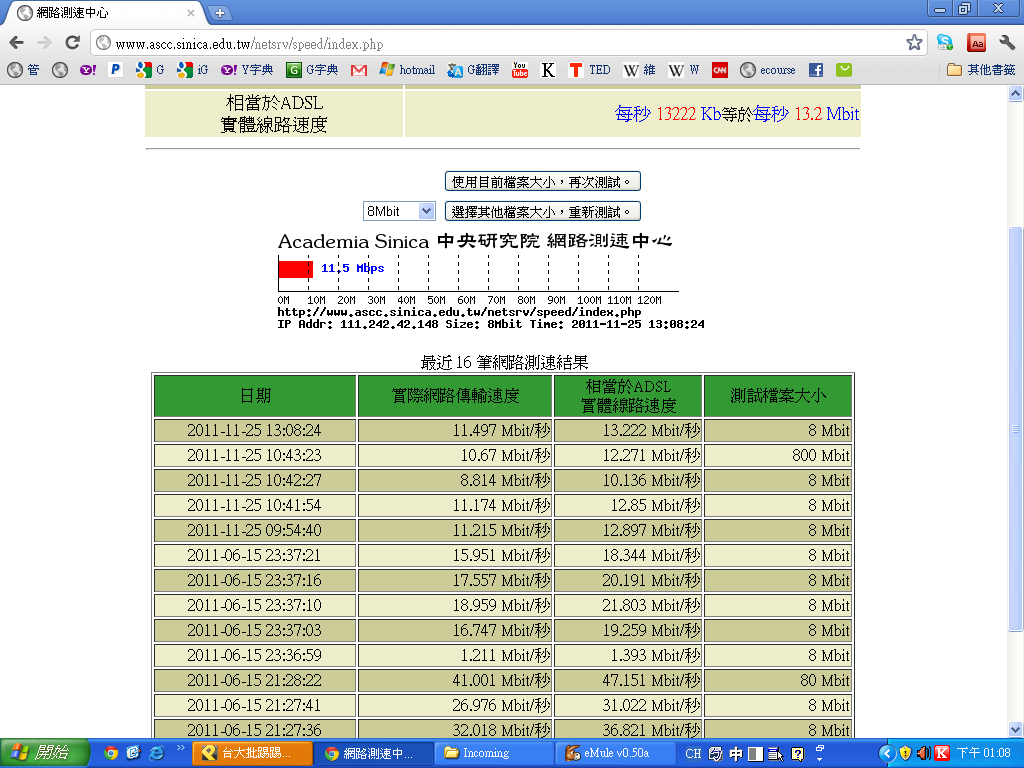The height and width of the screenshot is (768, 1024).
Task: Open a new browser tab
Action: click(220, 13)
